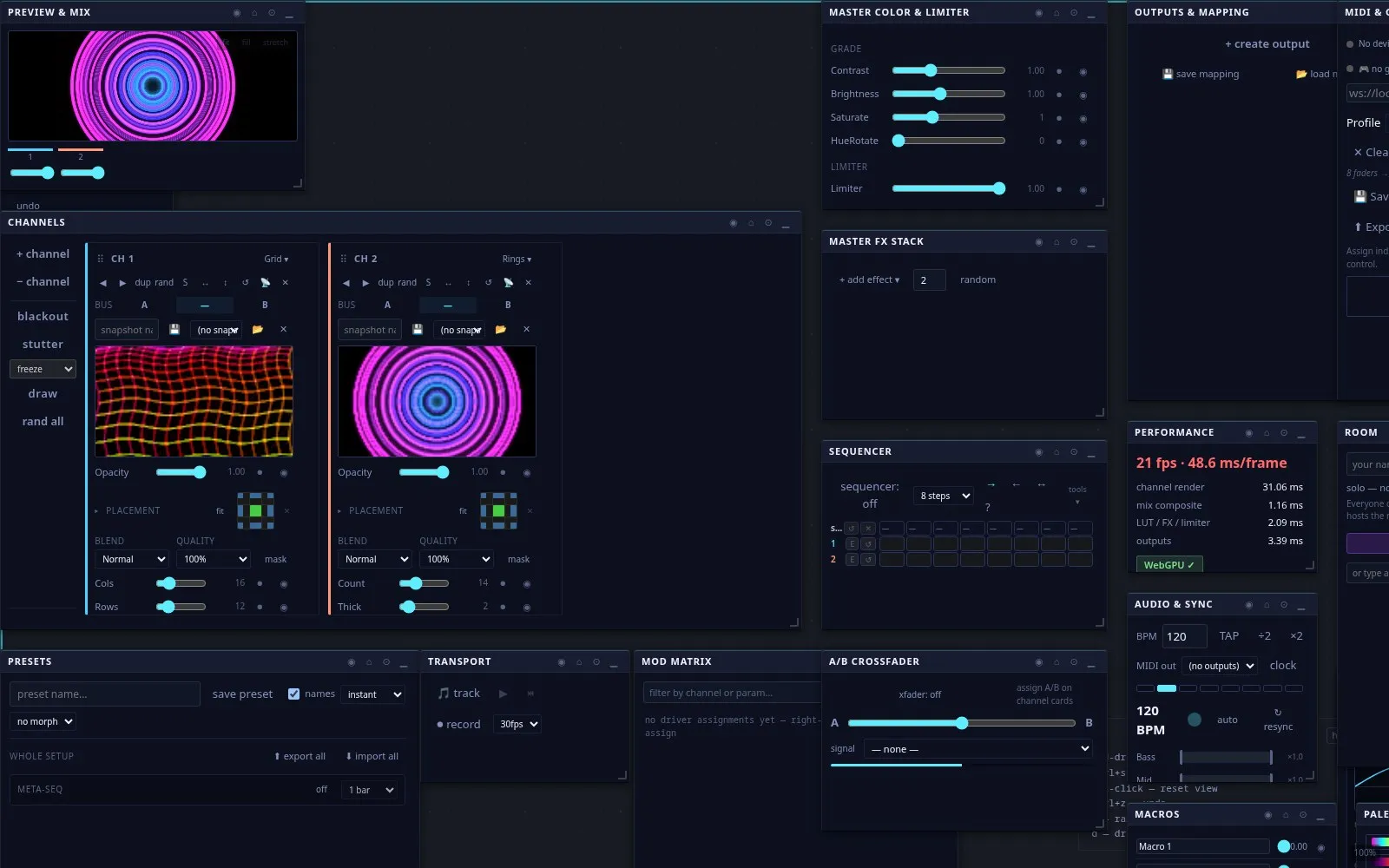Toggle the Contrast modulation ring dot
This screenshot has width=1389, height=868.
point(1083,72)
